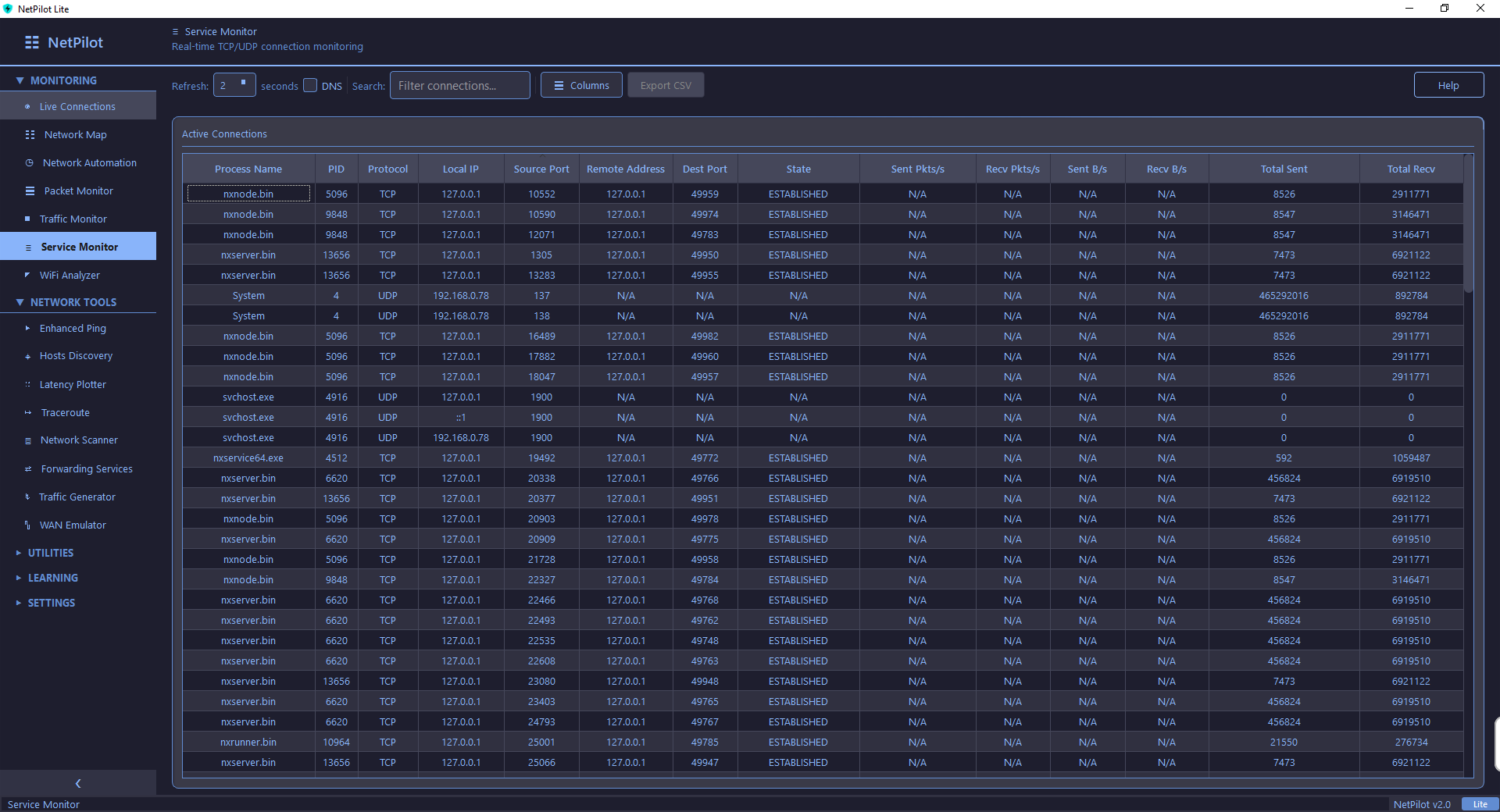Select the Enhanced Ping tool
The image size is (1500, 812).
pos(73,328)
